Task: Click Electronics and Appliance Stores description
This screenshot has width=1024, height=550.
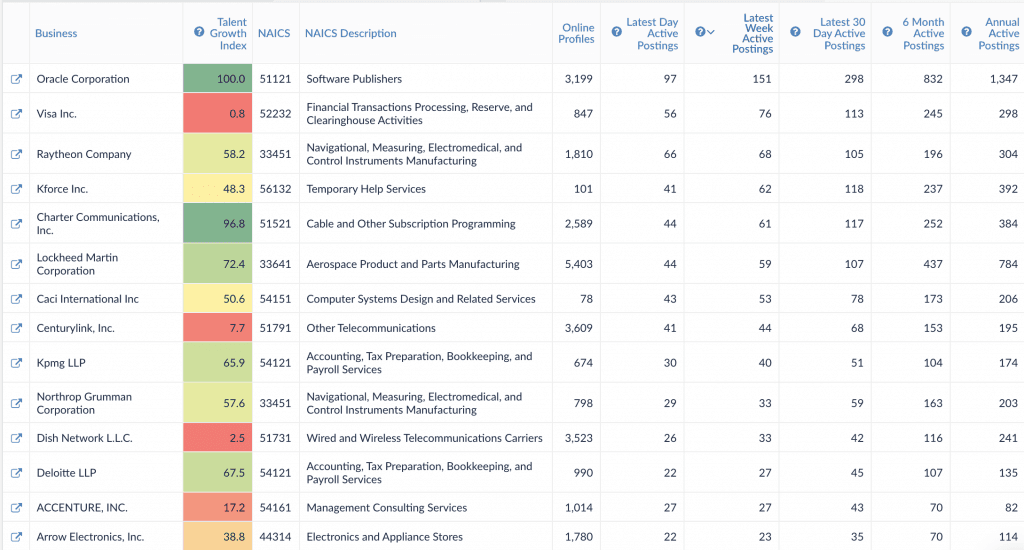Action: [x=385, y=537]
